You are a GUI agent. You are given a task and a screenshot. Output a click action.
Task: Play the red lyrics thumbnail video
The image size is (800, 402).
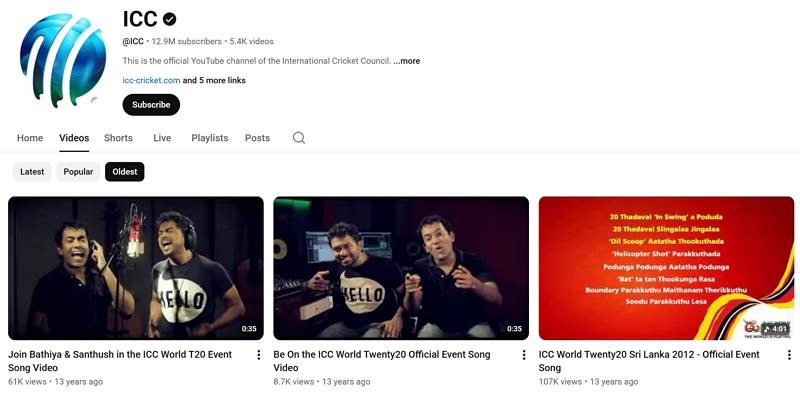coord(666,268)
